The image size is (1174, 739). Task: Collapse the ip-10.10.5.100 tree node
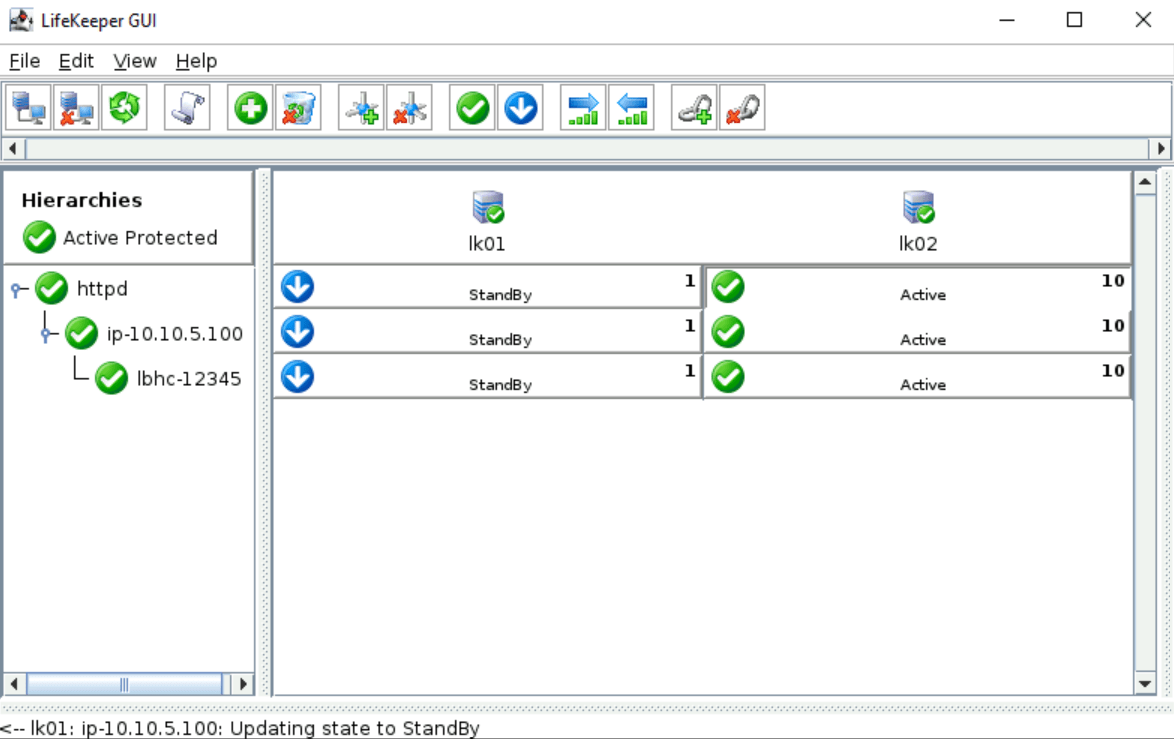click(46, 334)
